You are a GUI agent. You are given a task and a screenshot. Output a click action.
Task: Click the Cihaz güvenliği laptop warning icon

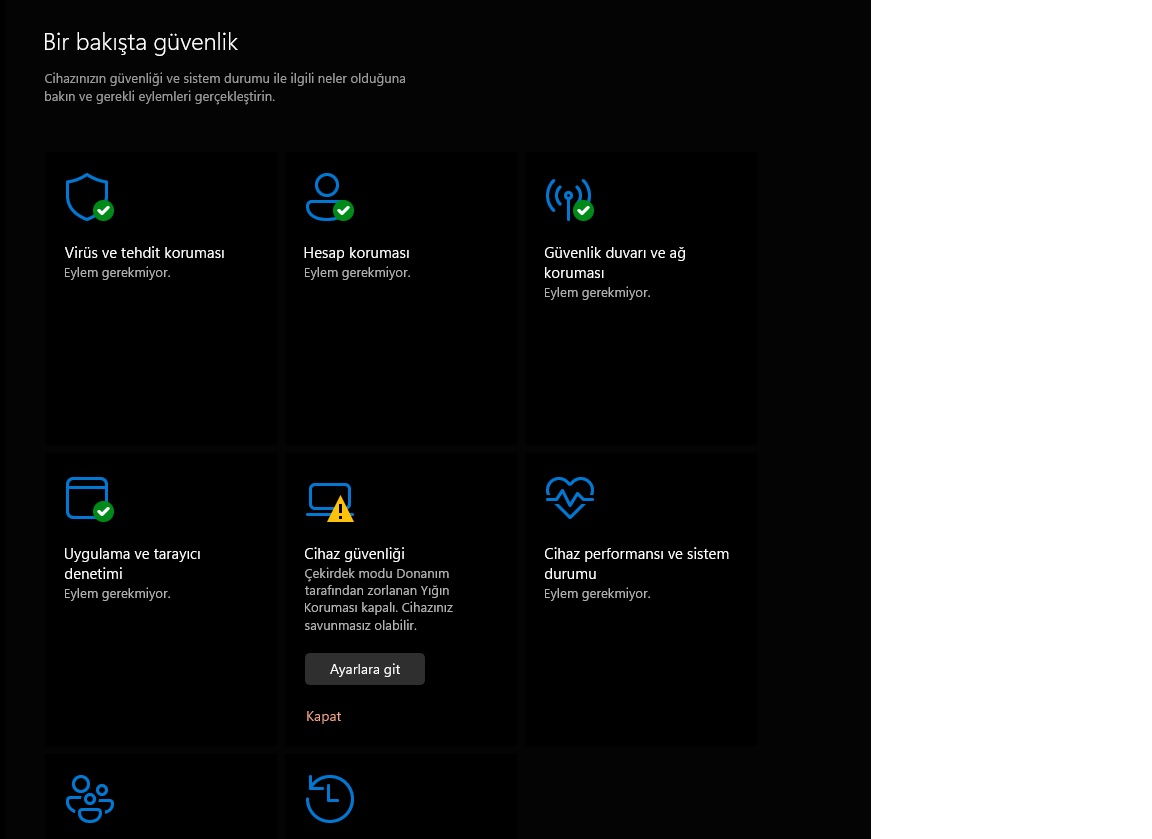[329, 502]
